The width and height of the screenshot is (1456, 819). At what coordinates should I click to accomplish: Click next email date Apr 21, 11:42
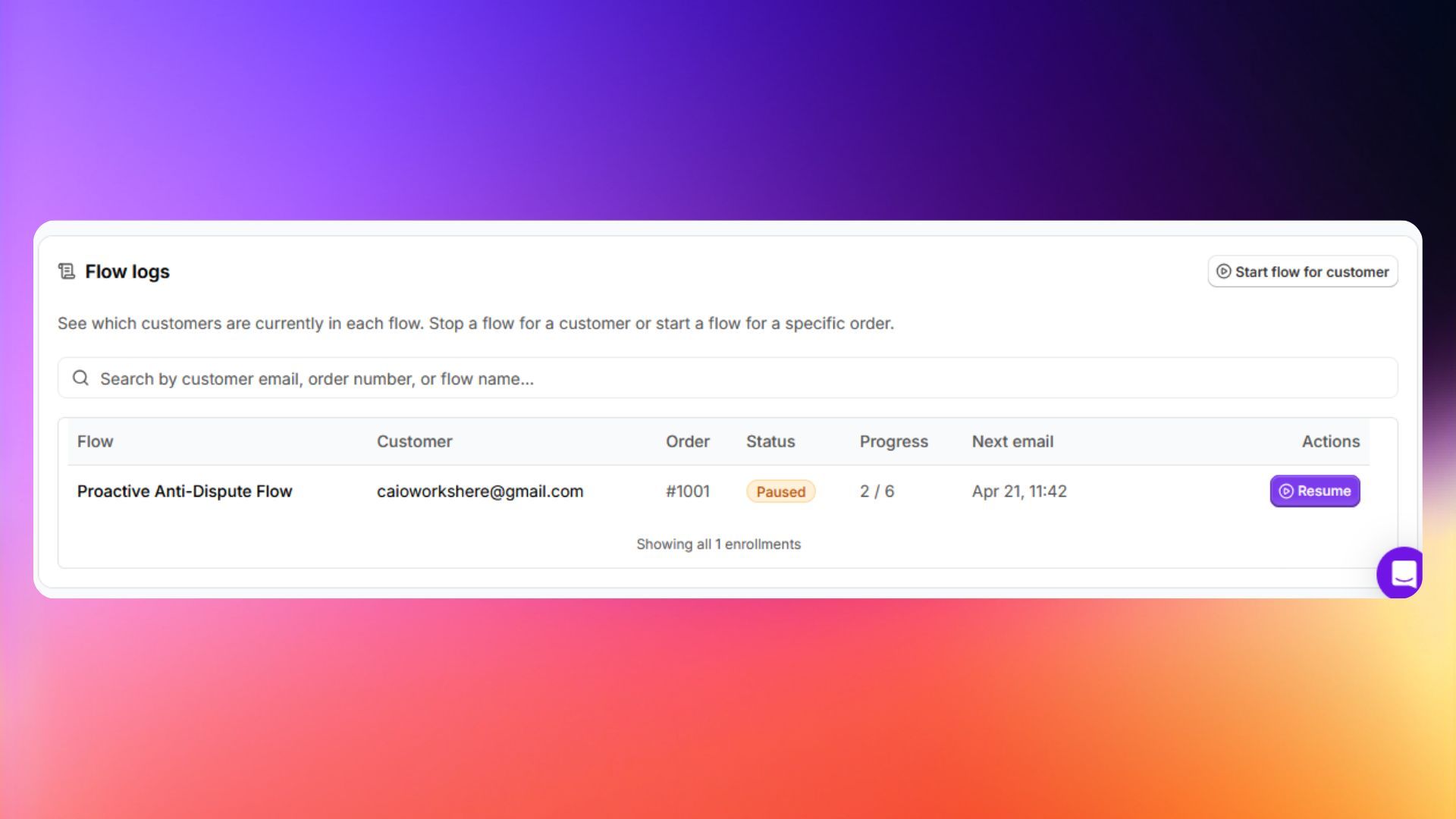1019,491
